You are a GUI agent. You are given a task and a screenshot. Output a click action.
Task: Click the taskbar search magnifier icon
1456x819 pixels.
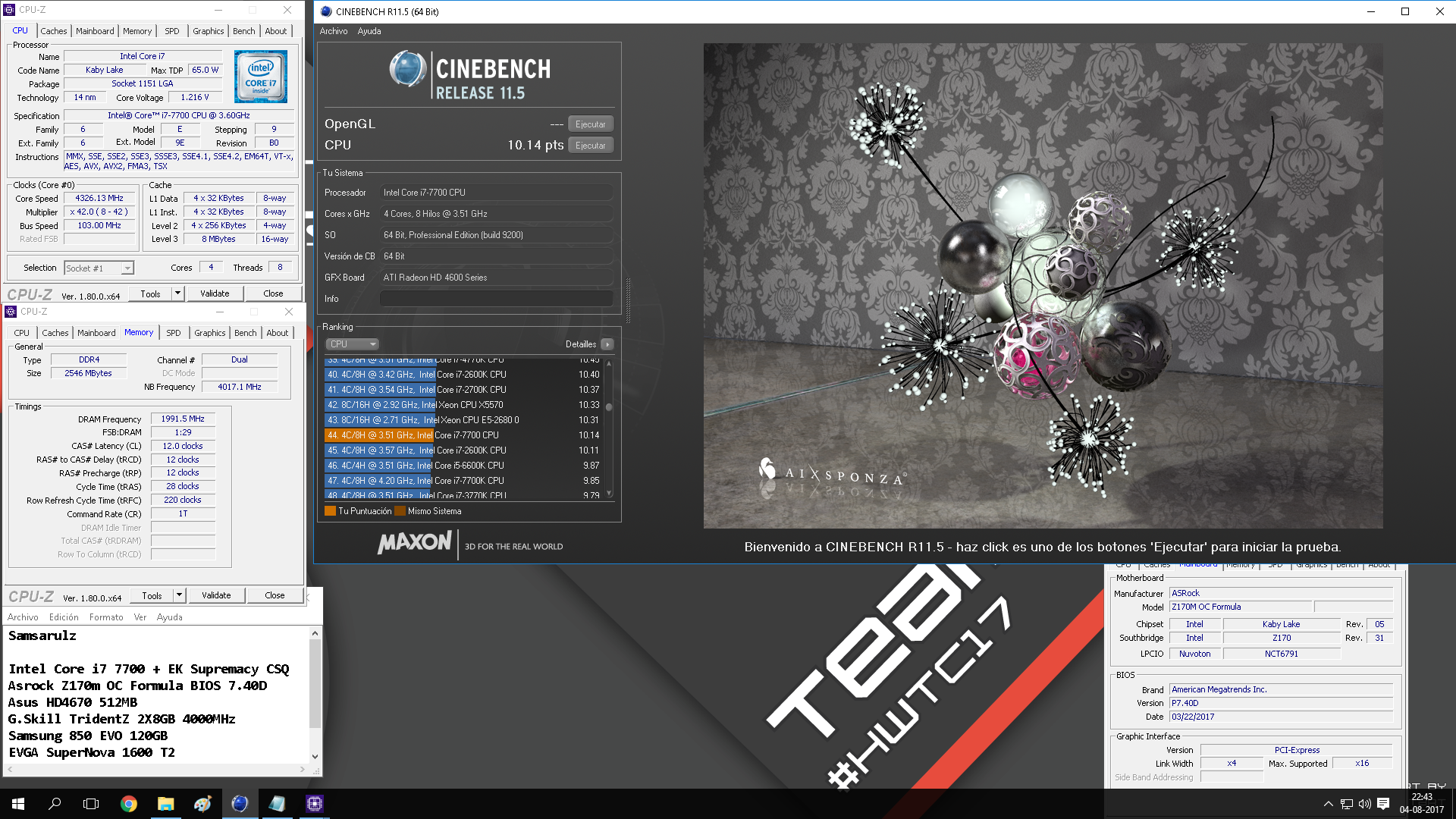pos(55,804)
